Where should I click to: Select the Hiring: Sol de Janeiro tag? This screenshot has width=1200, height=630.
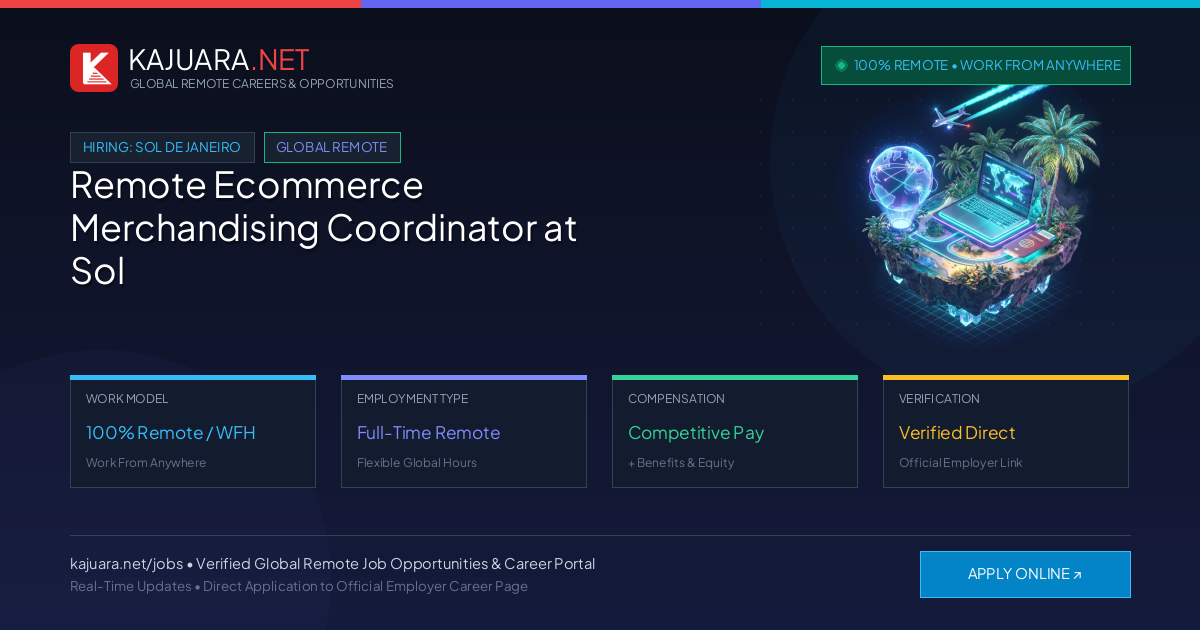pyautogui.click(x=162, y=147)
